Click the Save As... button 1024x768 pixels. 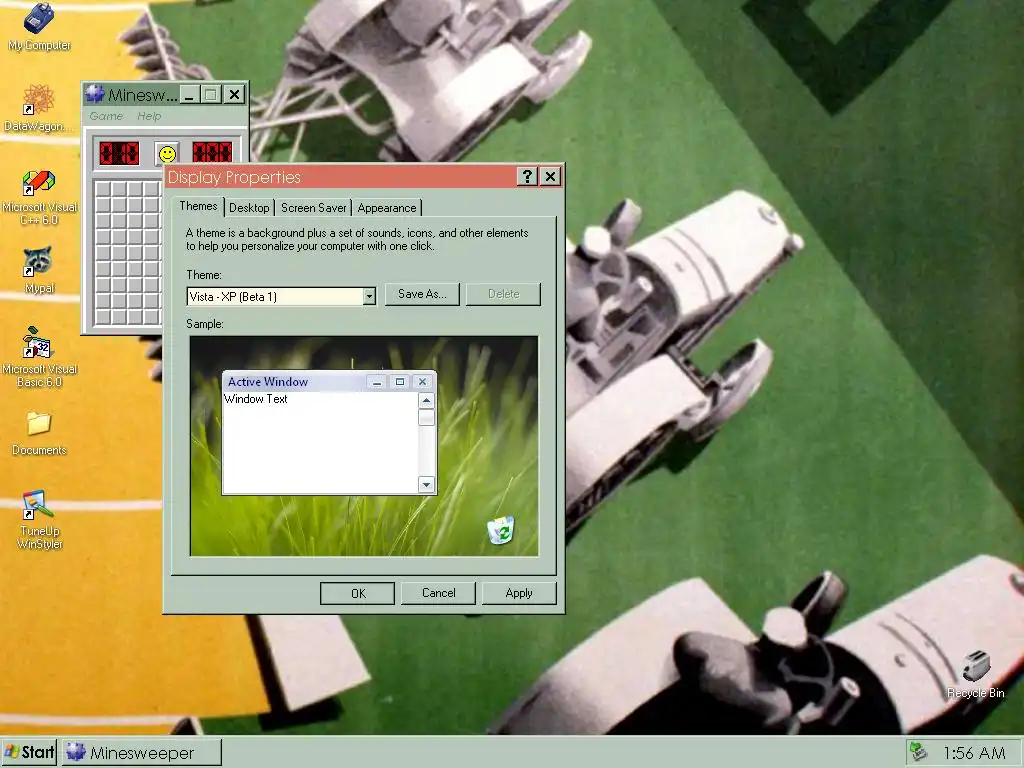click(x=422, y=294)
